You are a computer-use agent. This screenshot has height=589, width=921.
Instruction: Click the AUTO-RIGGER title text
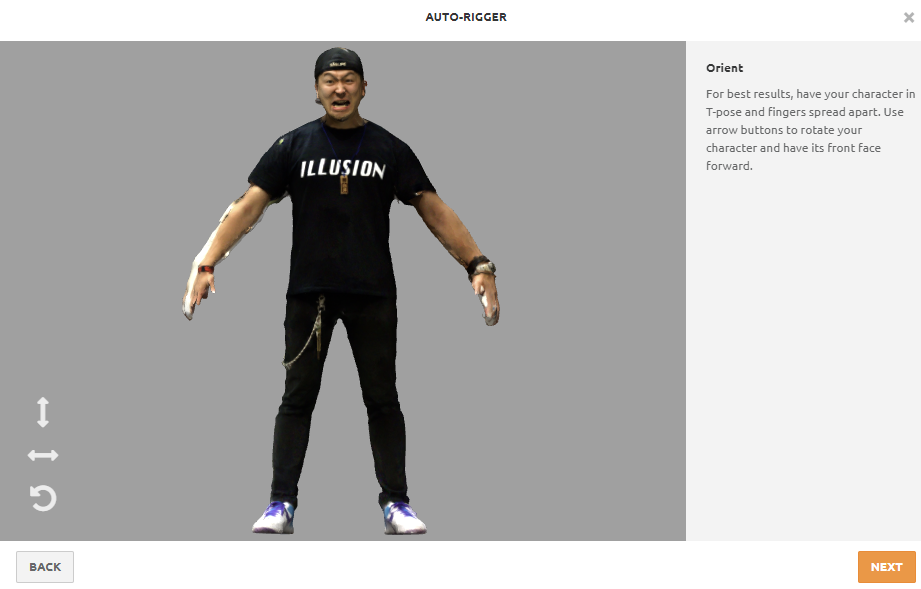click(x=466, y=17)
